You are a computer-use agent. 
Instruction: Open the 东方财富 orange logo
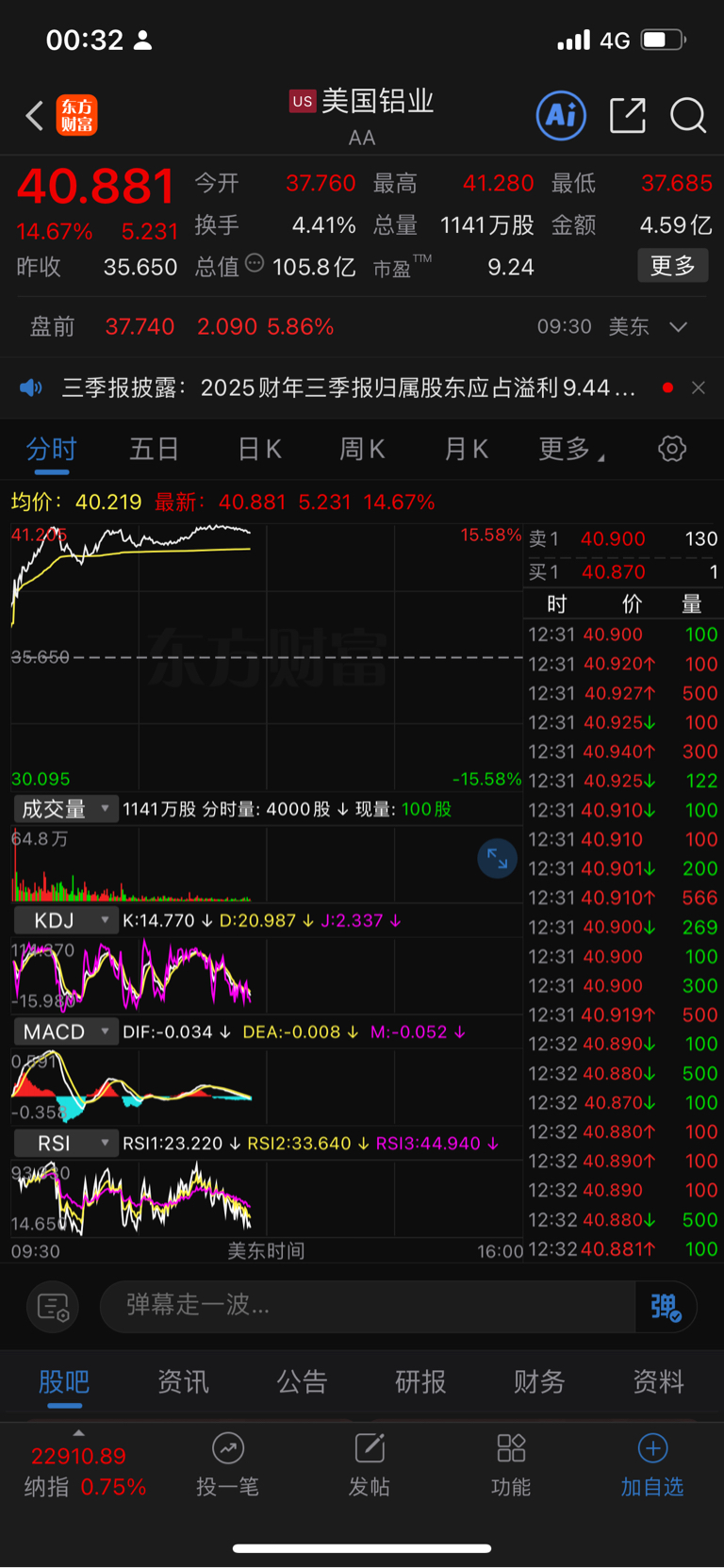76,116
